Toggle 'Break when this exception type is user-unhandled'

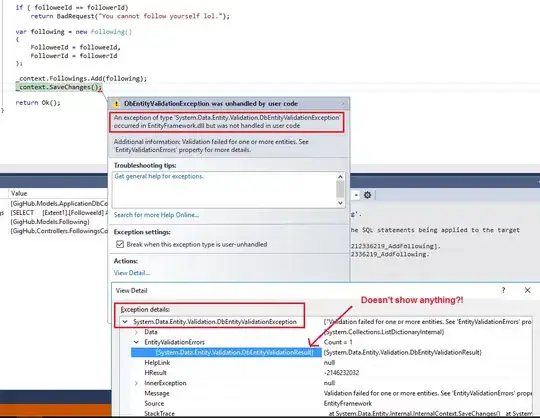pos(120,244)
